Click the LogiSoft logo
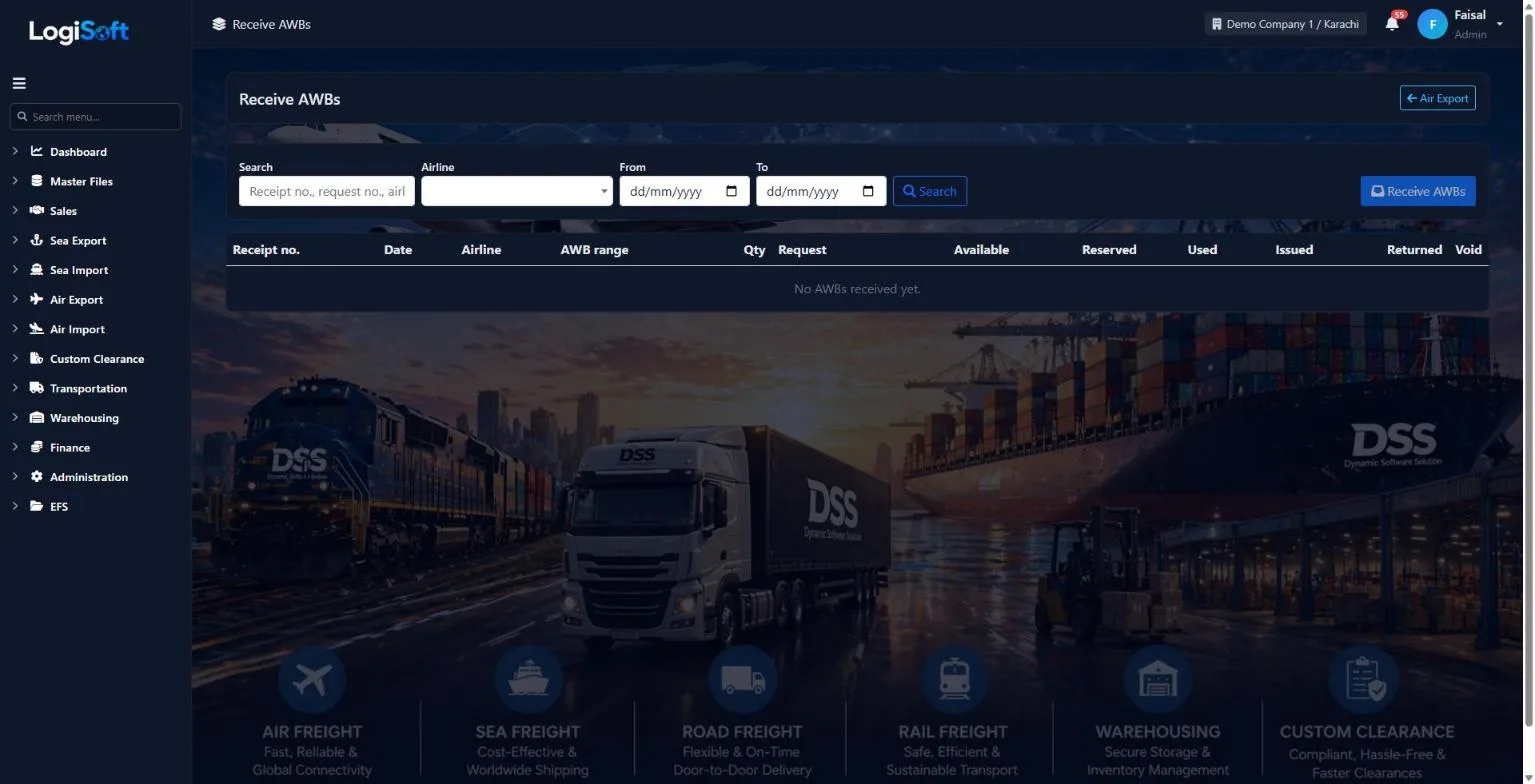The image size is (1535, 784). tap(79, 31)
